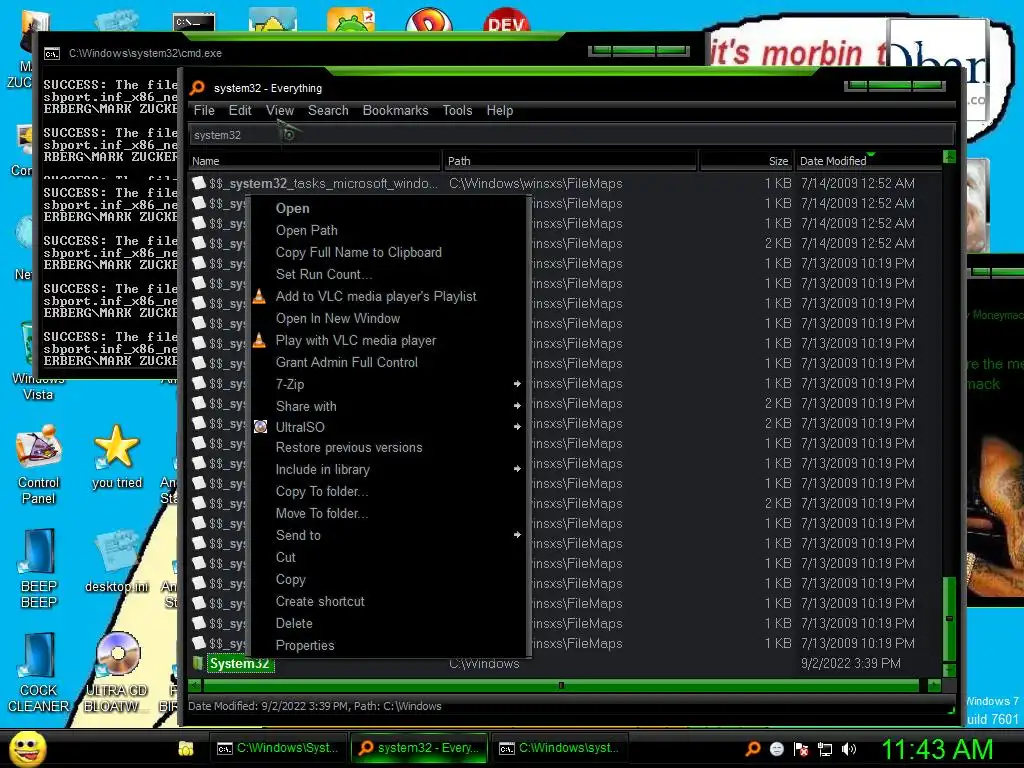Open the Edit menu

pos(240,110)
